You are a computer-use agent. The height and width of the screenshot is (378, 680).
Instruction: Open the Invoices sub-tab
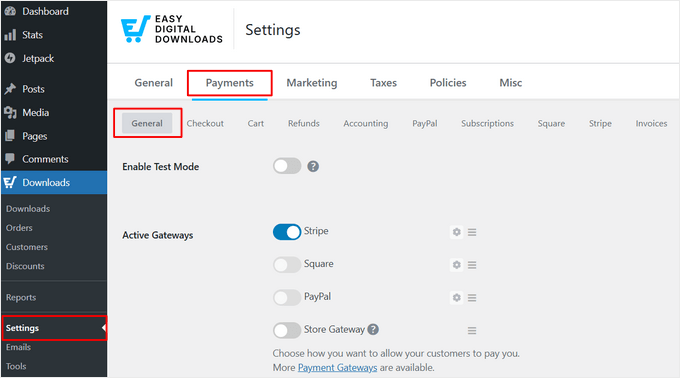pyautogui.click(x=651, y=123)
